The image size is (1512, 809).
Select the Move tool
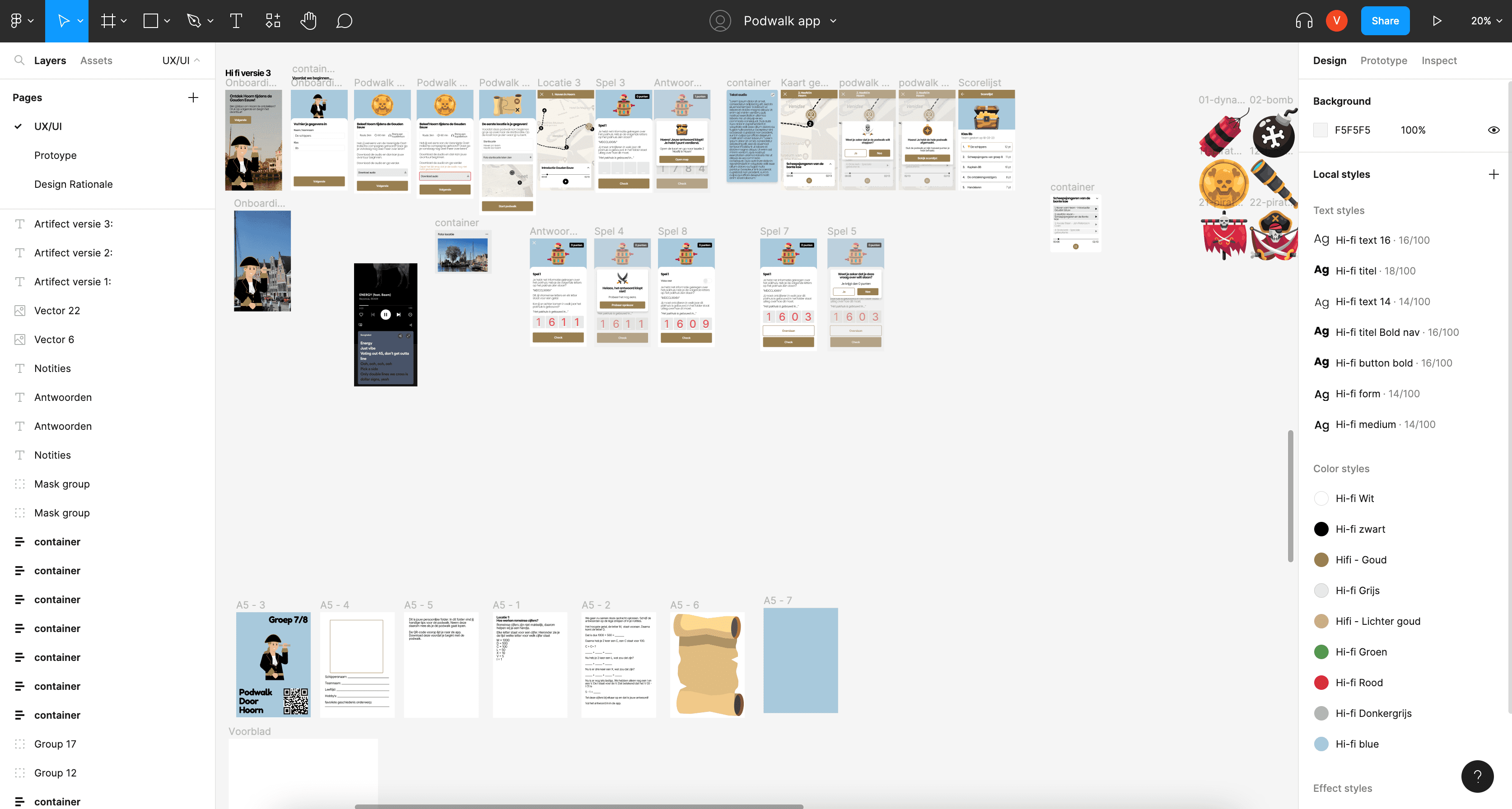pyautogui.click(x=63, y=21)
